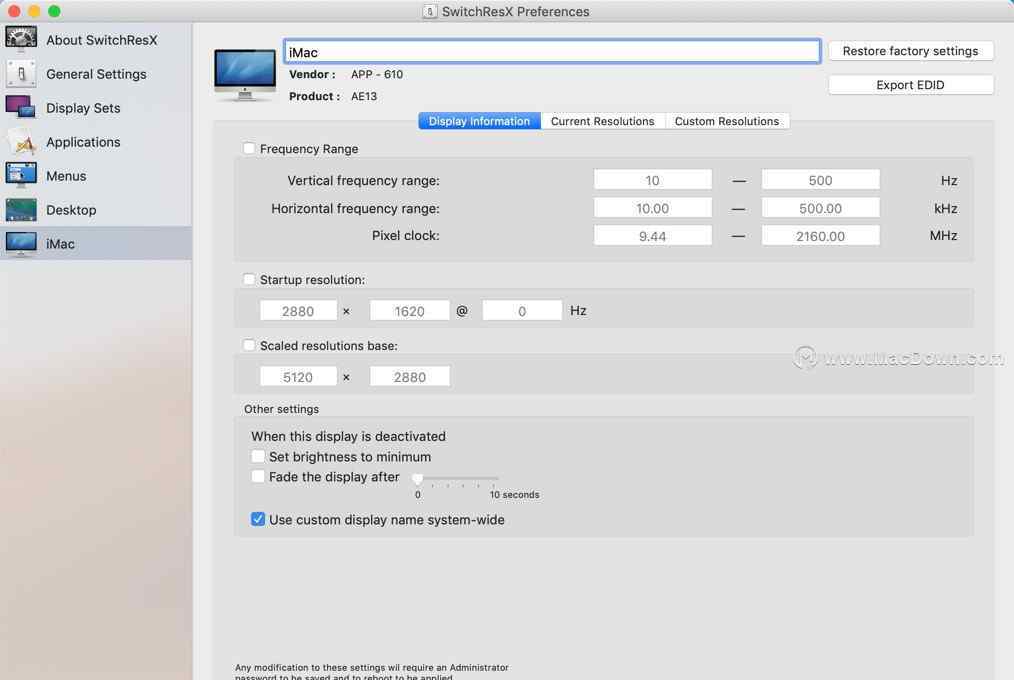Open the Menus pane
Screen dimensions: 1014x680
pos(66,176)
